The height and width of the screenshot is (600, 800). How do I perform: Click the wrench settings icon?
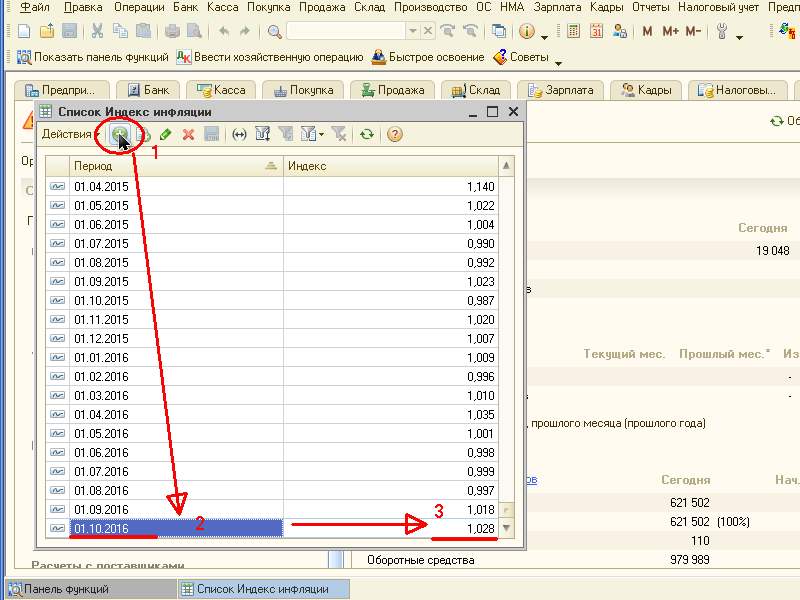point(722,31)
